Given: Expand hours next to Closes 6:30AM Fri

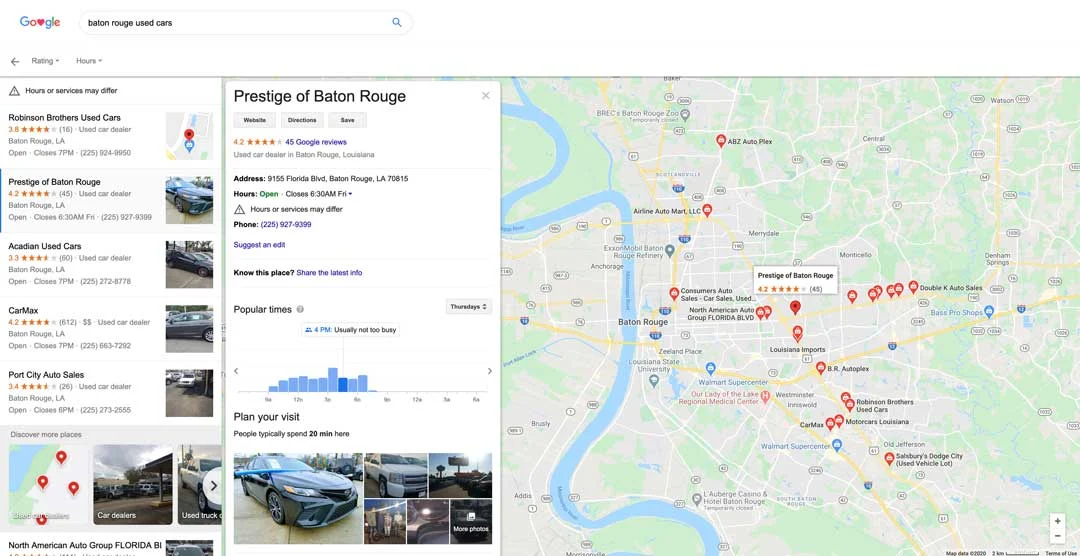Looking at the screenshot, I should click(x=351, y=194).
